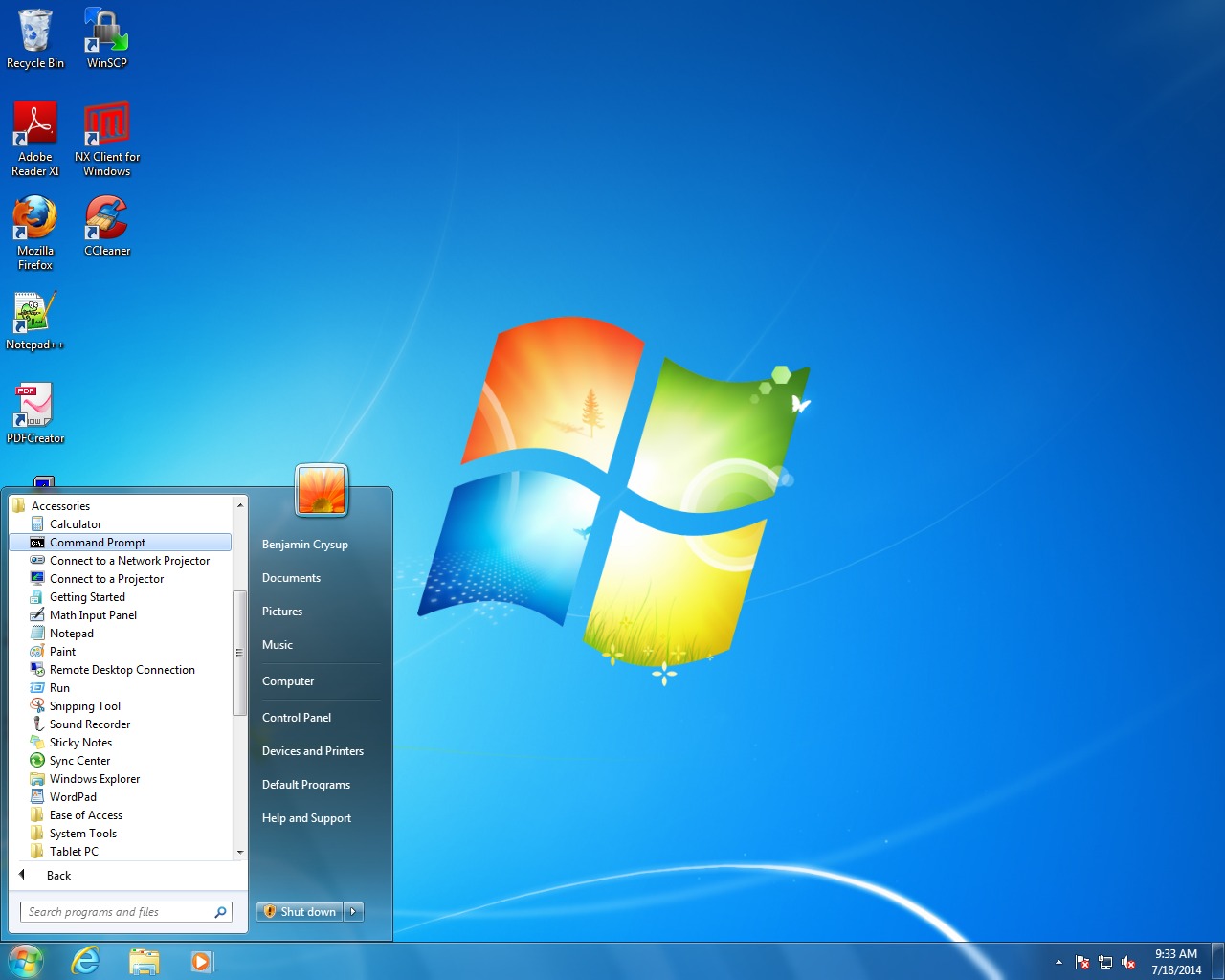Expand the Ease of Access folder
The height and width of the screenshot is (980, 1225).
click(86, 815)
